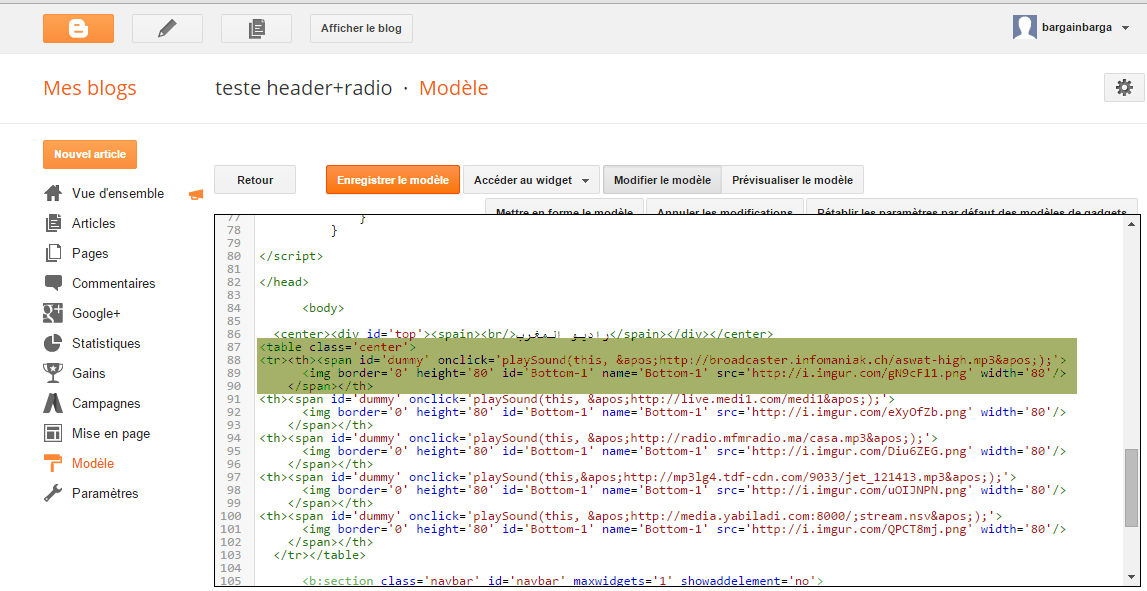Click the Articles document icon
This screenshot has width=1147, height=591.
(x=53, y=223)
